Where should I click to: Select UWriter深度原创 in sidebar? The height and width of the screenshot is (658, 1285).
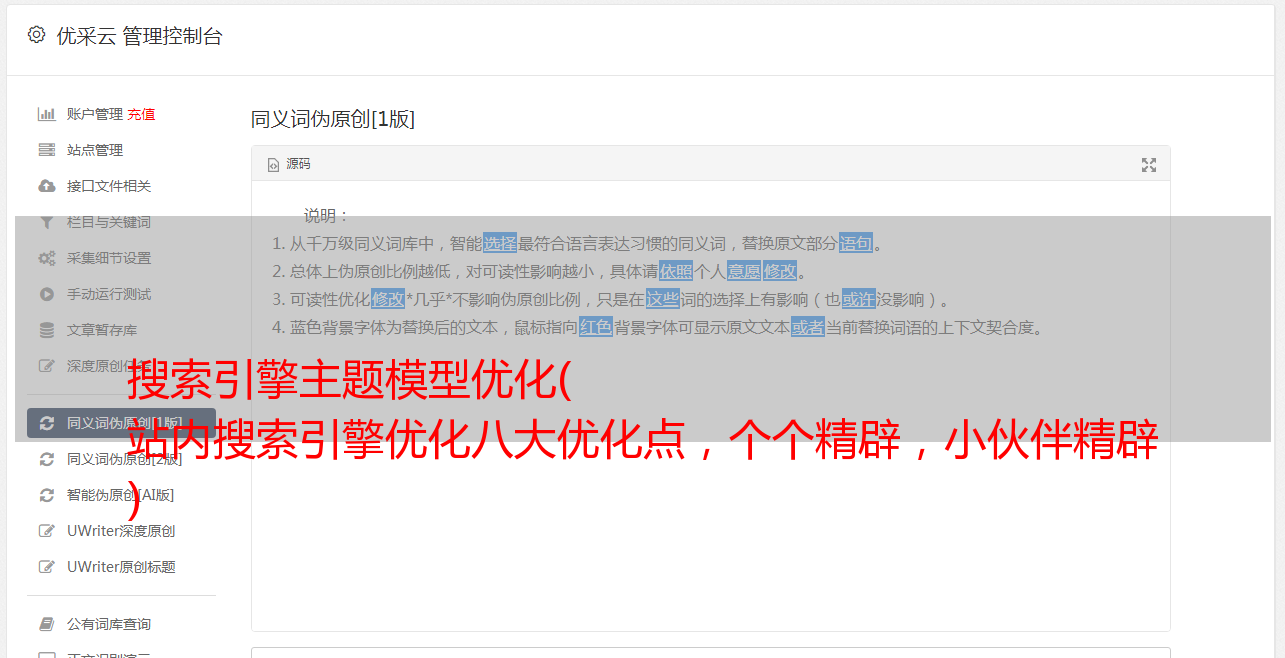(121, 531)
